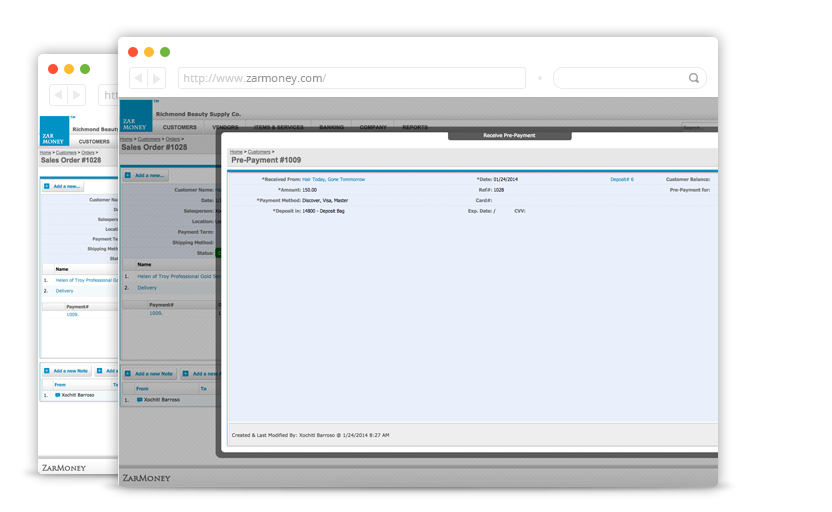Open CUSTOMERS menu in back-left window
This screenshot has height=512, width=832.
94,142
